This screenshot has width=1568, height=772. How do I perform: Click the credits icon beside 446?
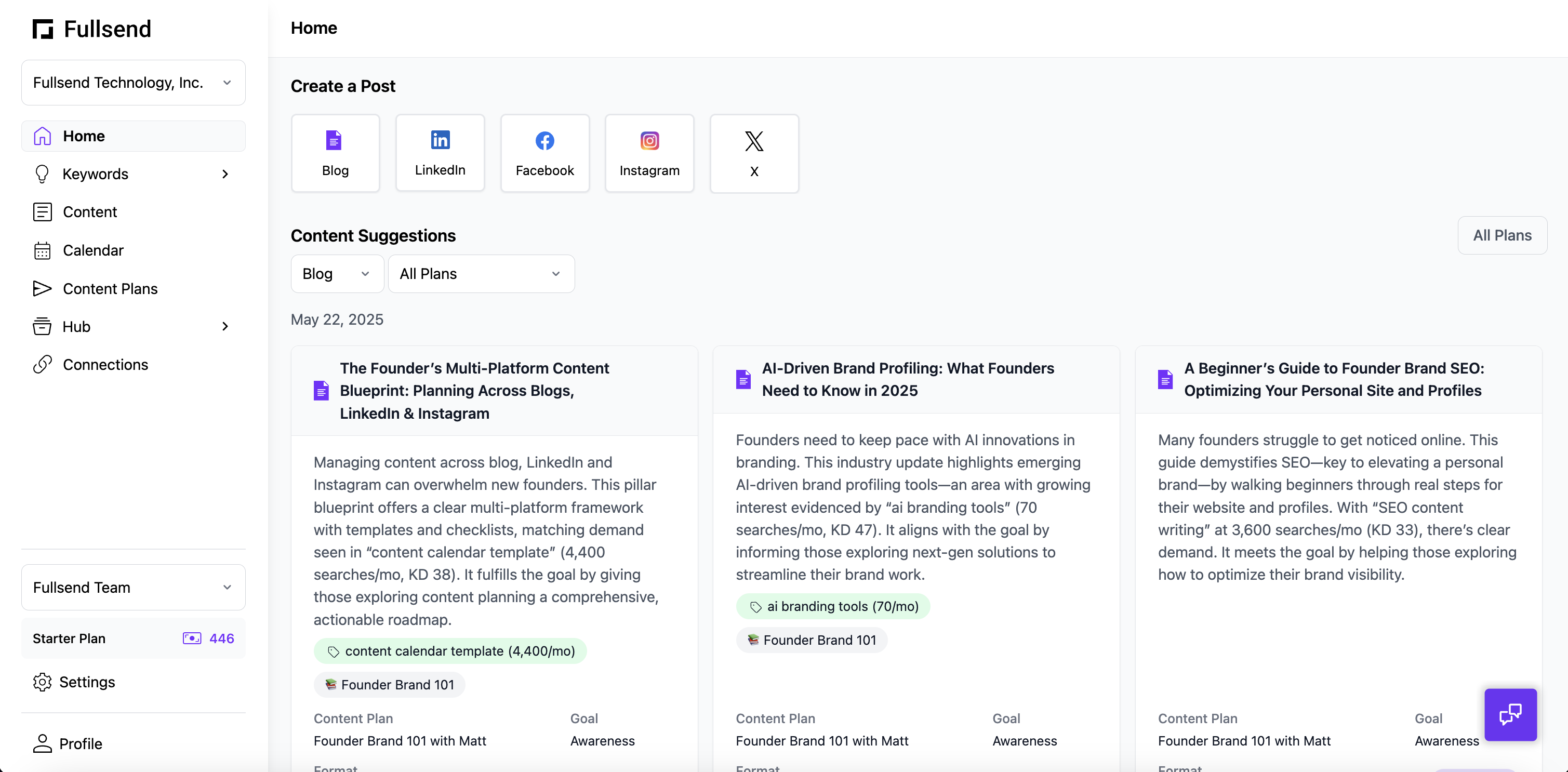(x=192, y=638)
